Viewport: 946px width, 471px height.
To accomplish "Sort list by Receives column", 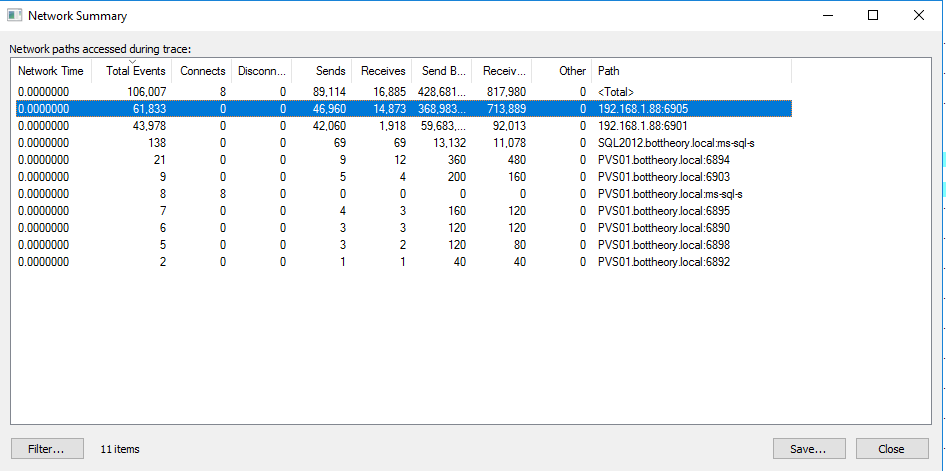I will [x=382, y=71].
